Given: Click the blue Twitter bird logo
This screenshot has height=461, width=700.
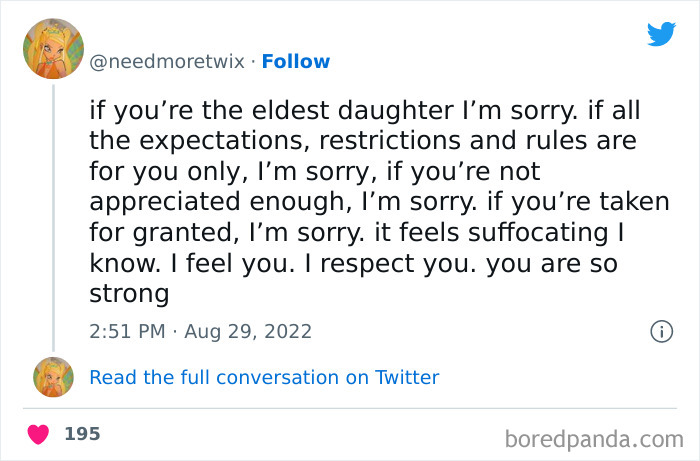Looking at the screenshot, I should tap(661, 34).
